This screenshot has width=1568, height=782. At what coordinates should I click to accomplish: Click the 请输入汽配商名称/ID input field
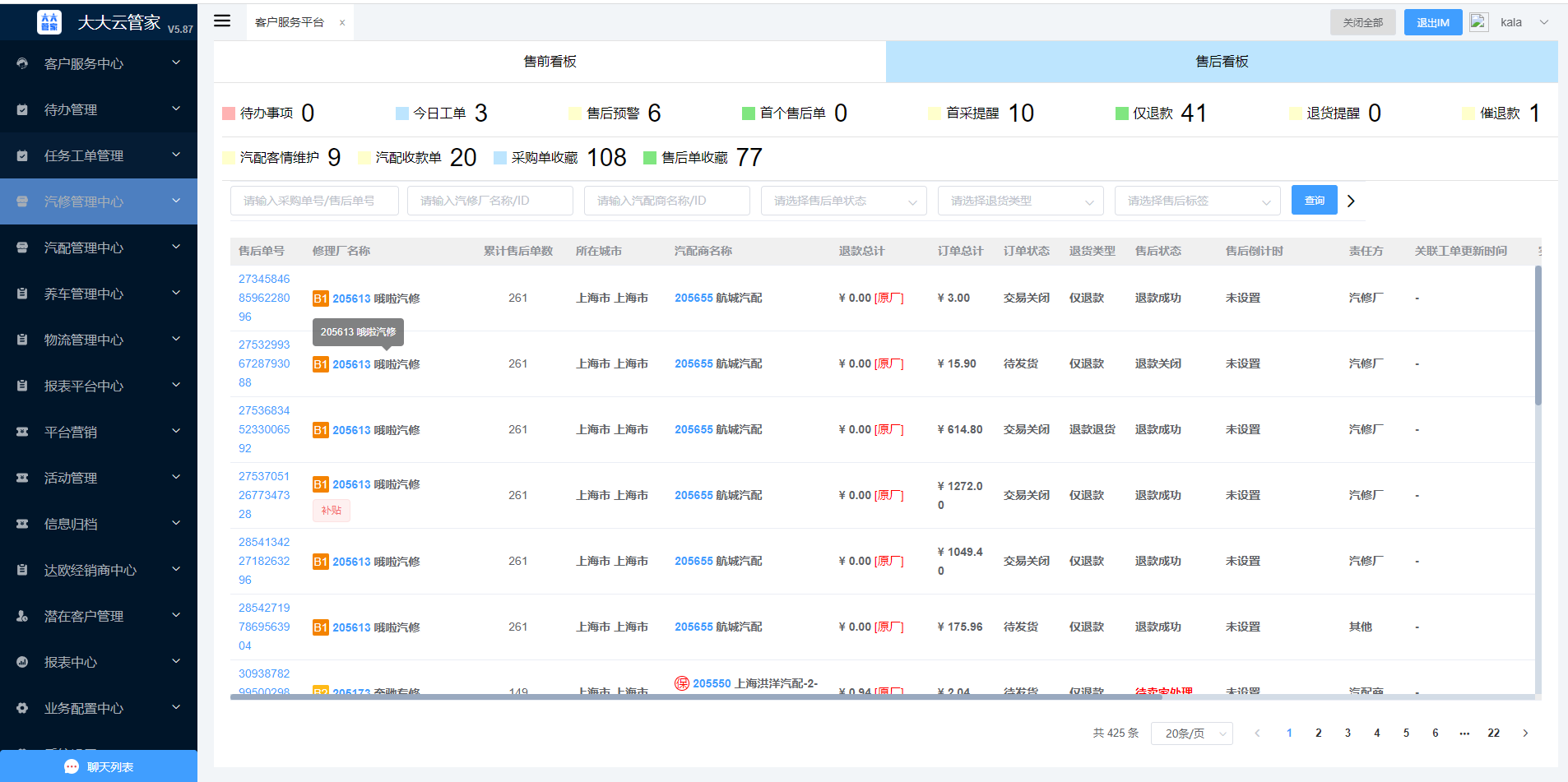667,201
